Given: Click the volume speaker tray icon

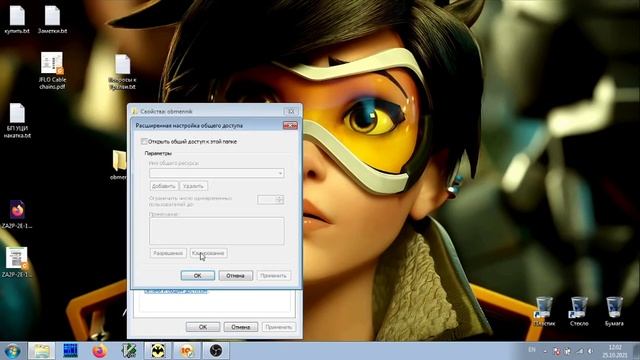Looking at the screenshot, I should pos(590,351).
